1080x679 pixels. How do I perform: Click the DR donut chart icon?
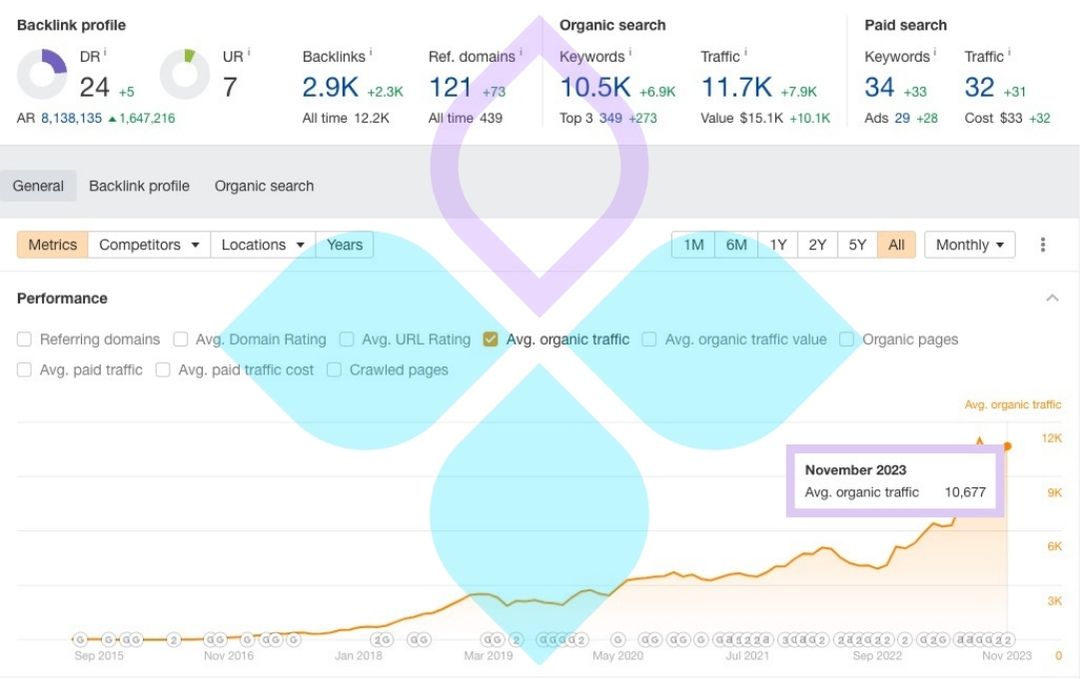[42, 75]
